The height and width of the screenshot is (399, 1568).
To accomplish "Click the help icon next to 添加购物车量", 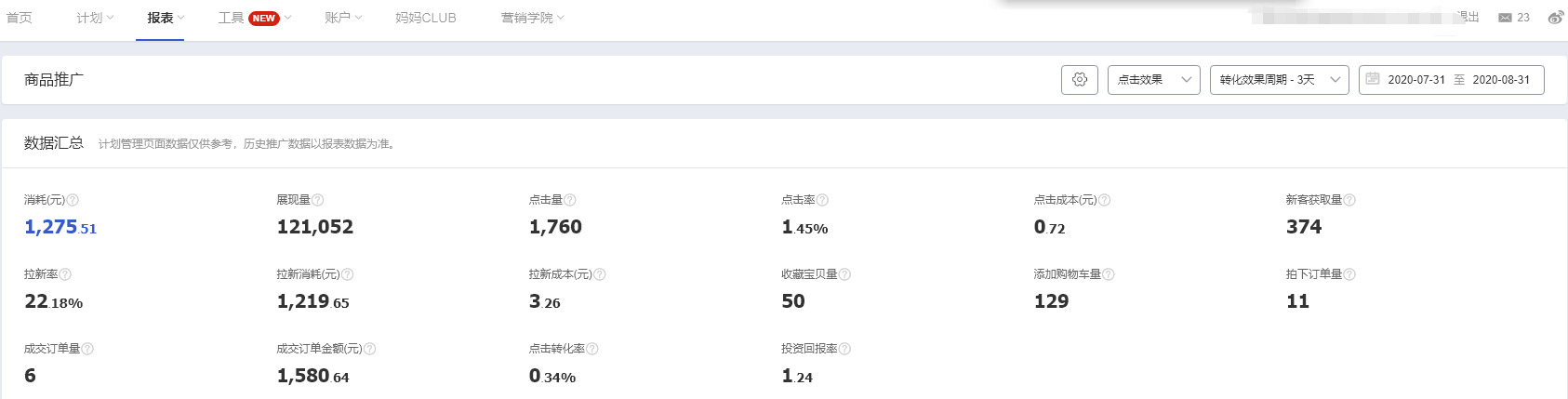I will pos(1109,274).
